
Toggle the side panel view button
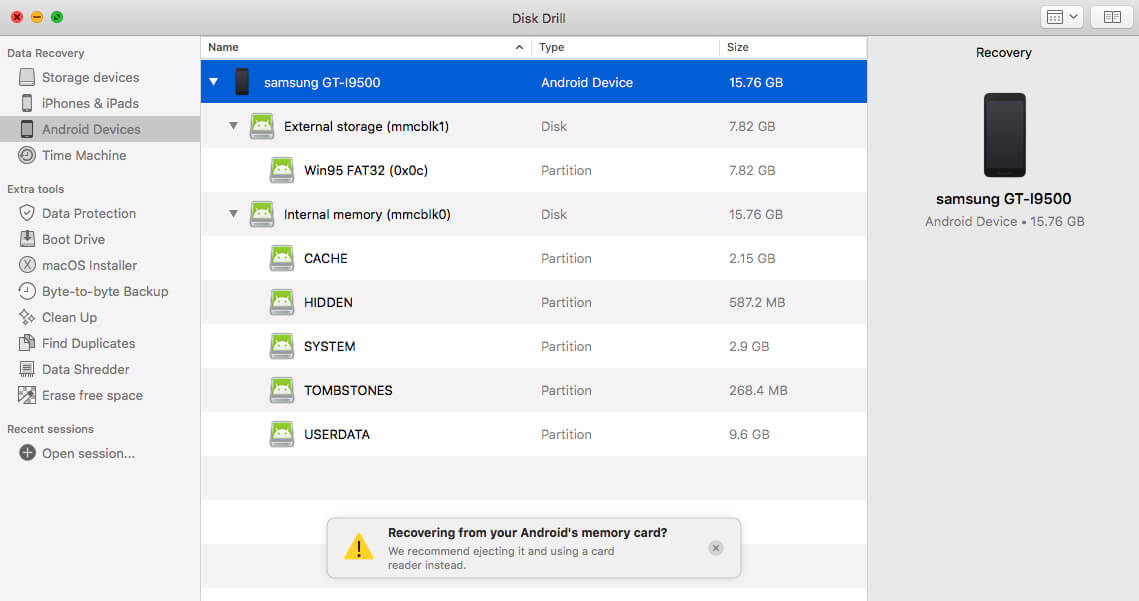pyautogui.click(x=1111, y=17)
